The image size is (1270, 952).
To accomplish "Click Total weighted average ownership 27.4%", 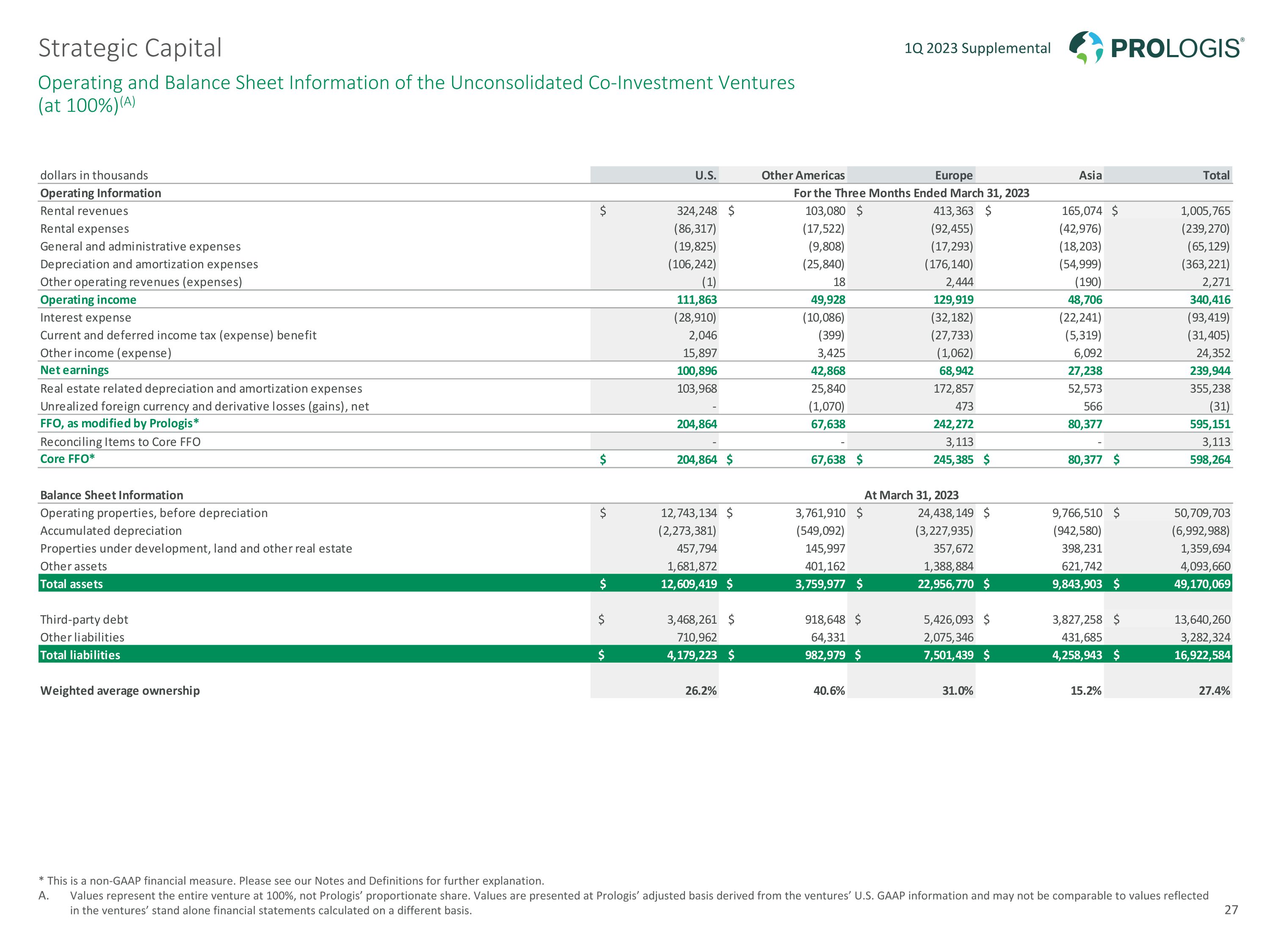I will (1214, 691).
